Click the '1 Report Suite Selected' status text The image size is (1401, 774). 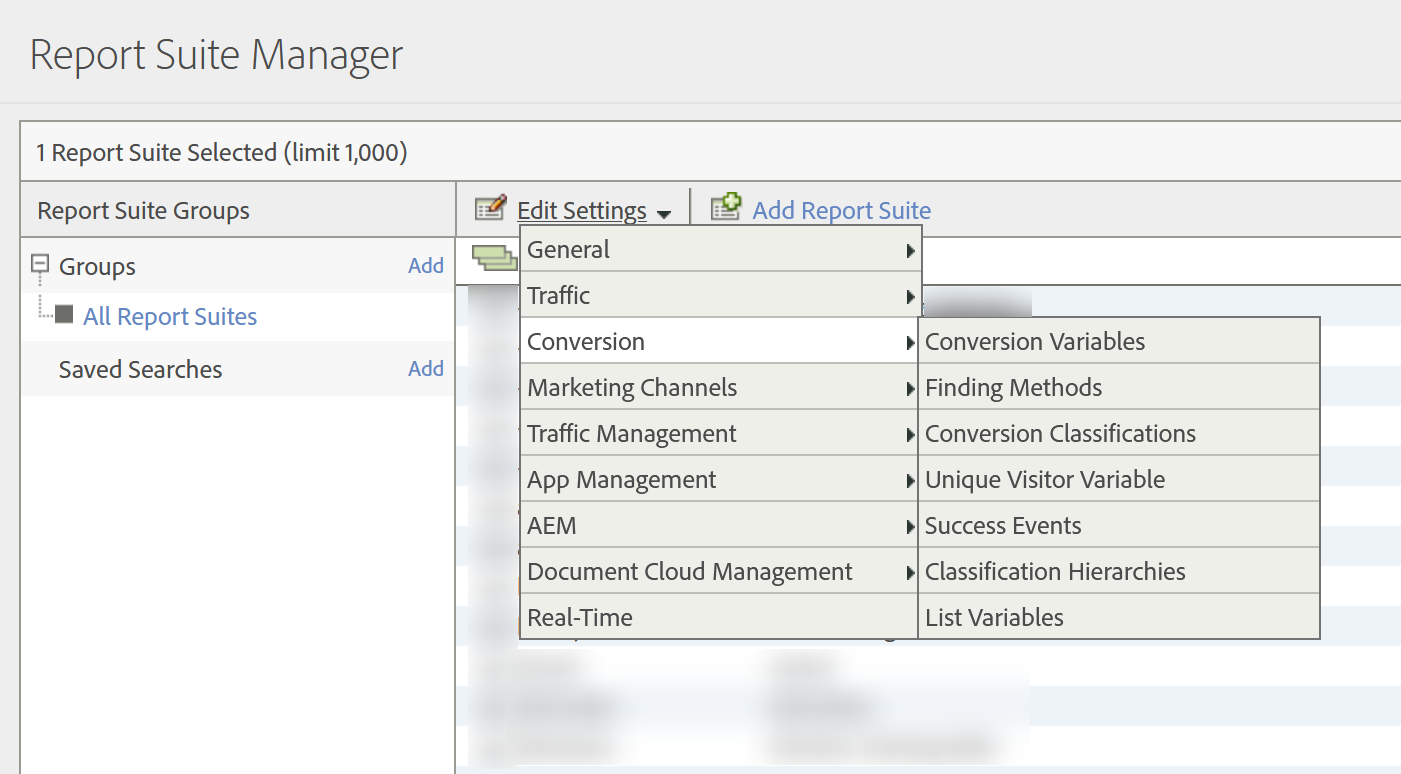point(222,153)
